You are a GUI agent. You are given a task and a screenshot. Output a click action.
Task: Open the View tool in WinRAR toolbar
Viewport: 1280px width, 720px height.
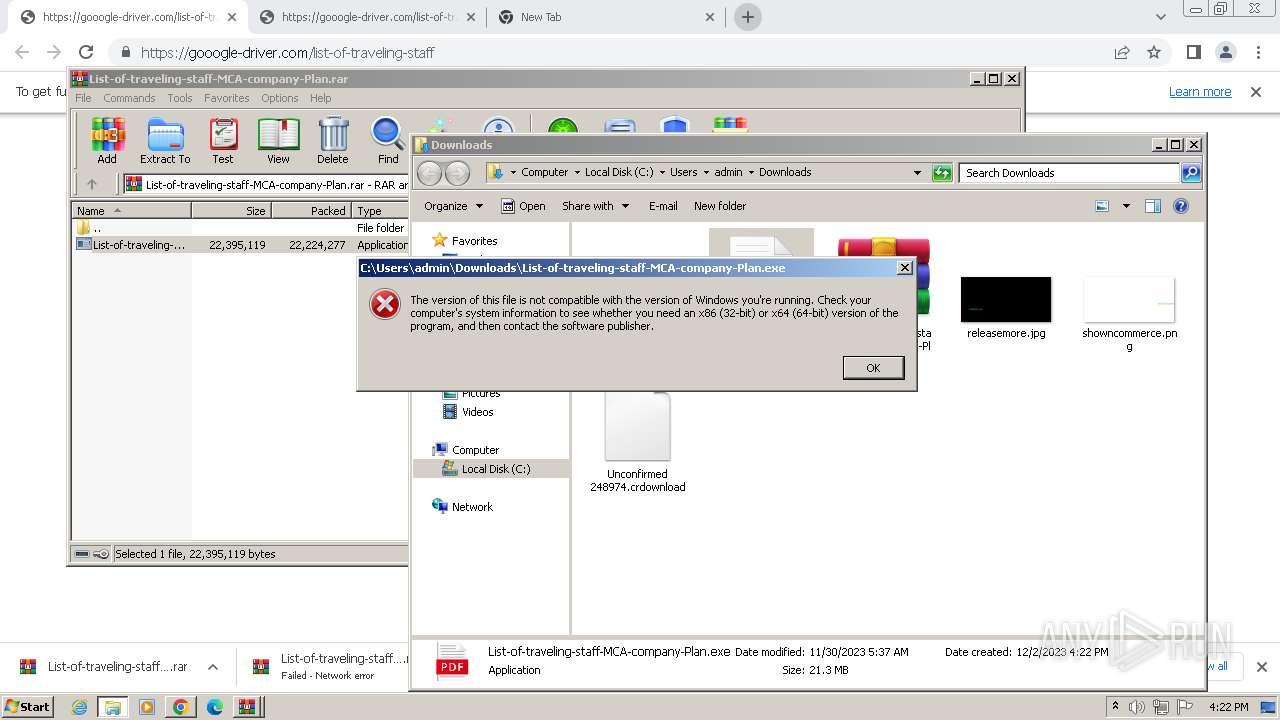coord(278,140)
